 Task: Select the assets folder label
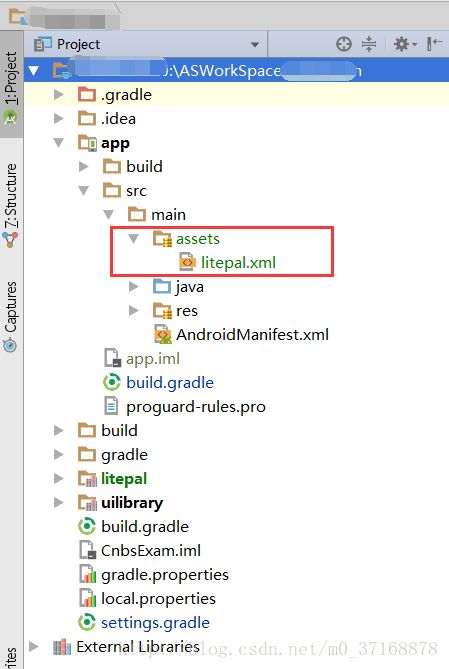tap(198, 239)
